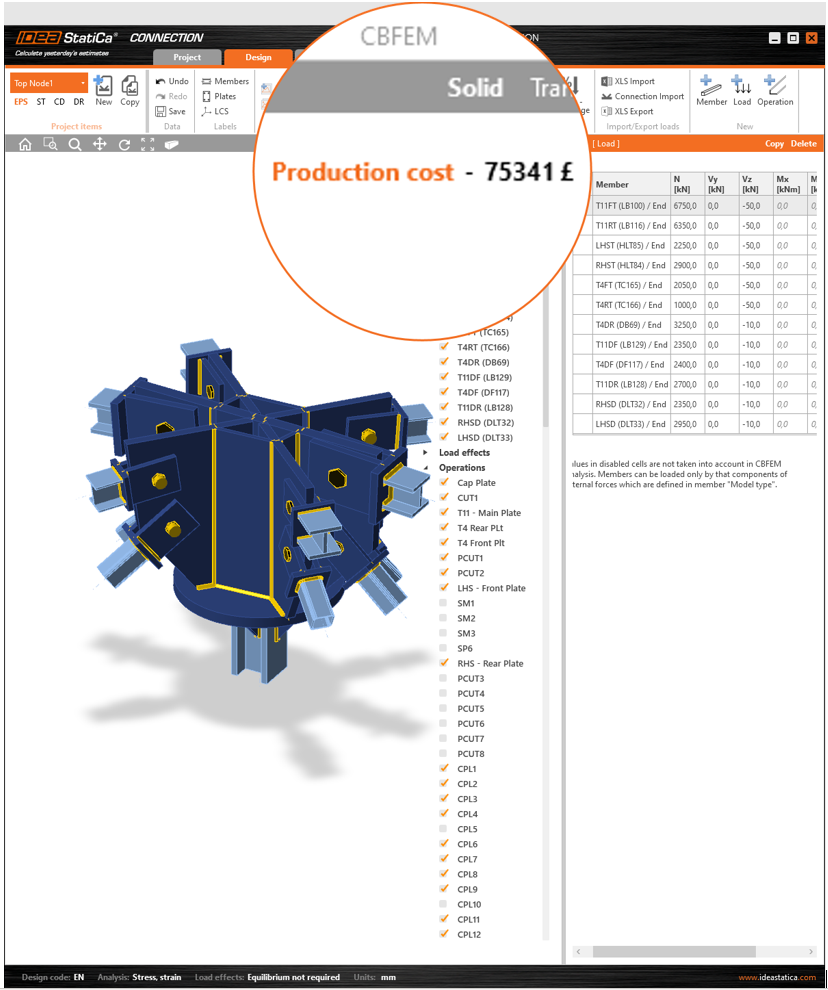Uncheck member T4DR (DB69)
Image resolution: width=828 pixels, height=990 pixels.
(x=444, y=362)
